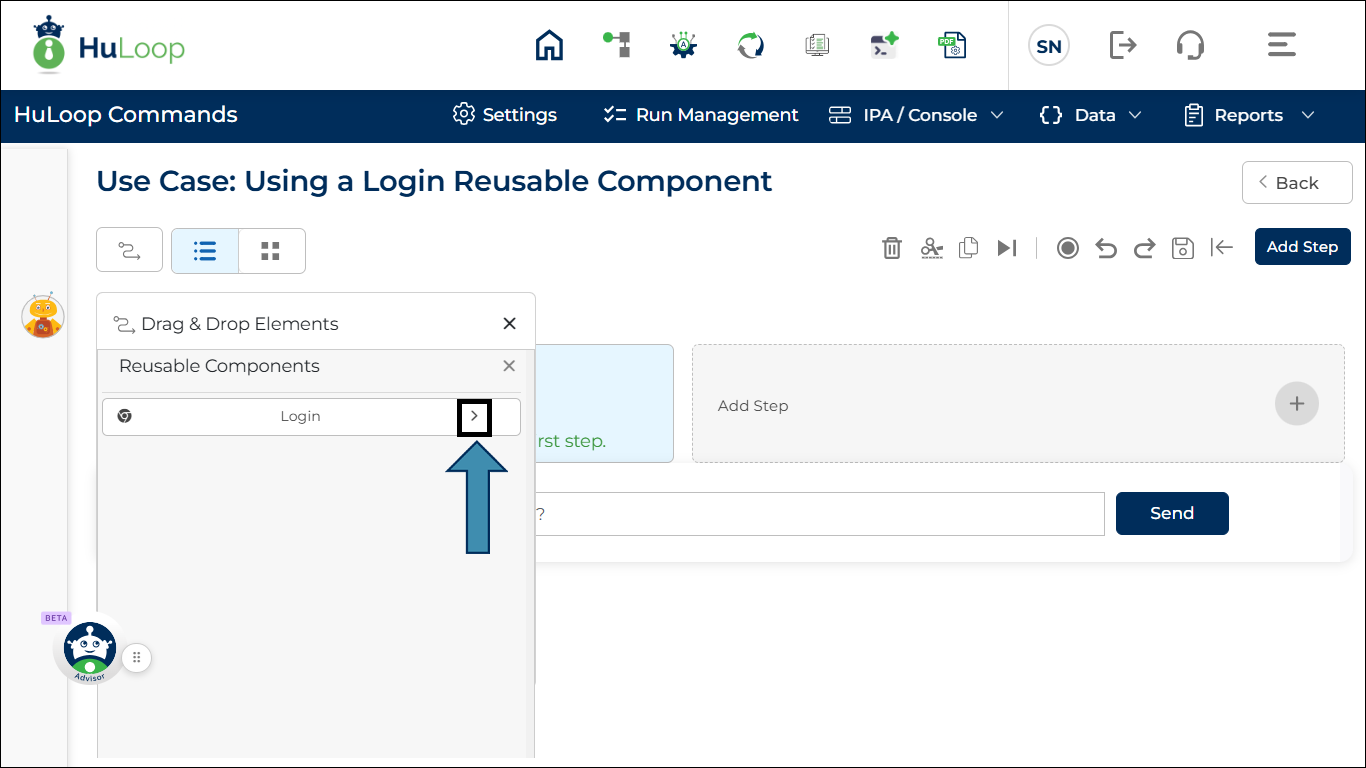
Task: Enable the flow diagram view
Action: click(x=129, y=251)
